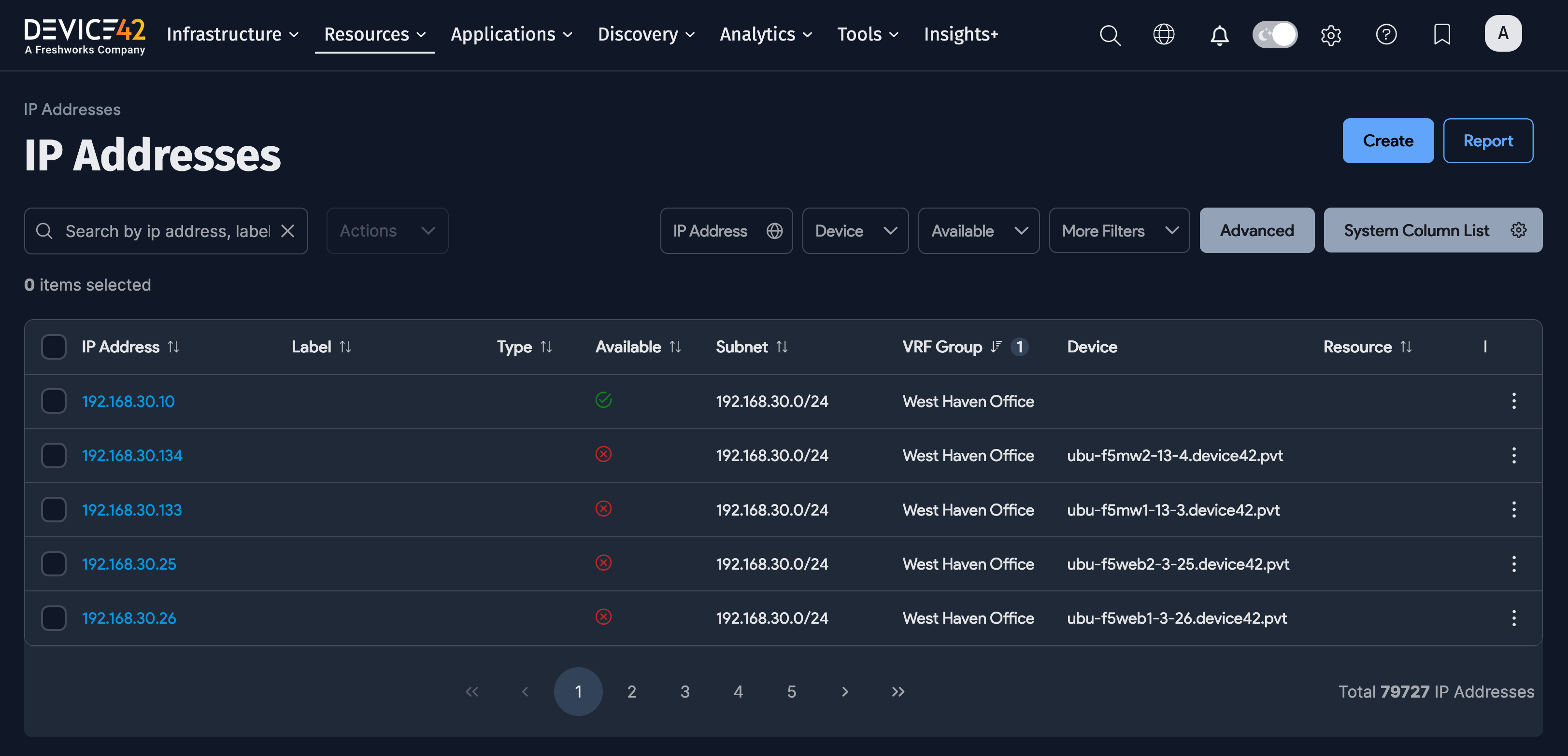Click unavailable X icon for 192.168.30.134
The height and width of the screenshot is (756, 1568).
coord(603,454)
